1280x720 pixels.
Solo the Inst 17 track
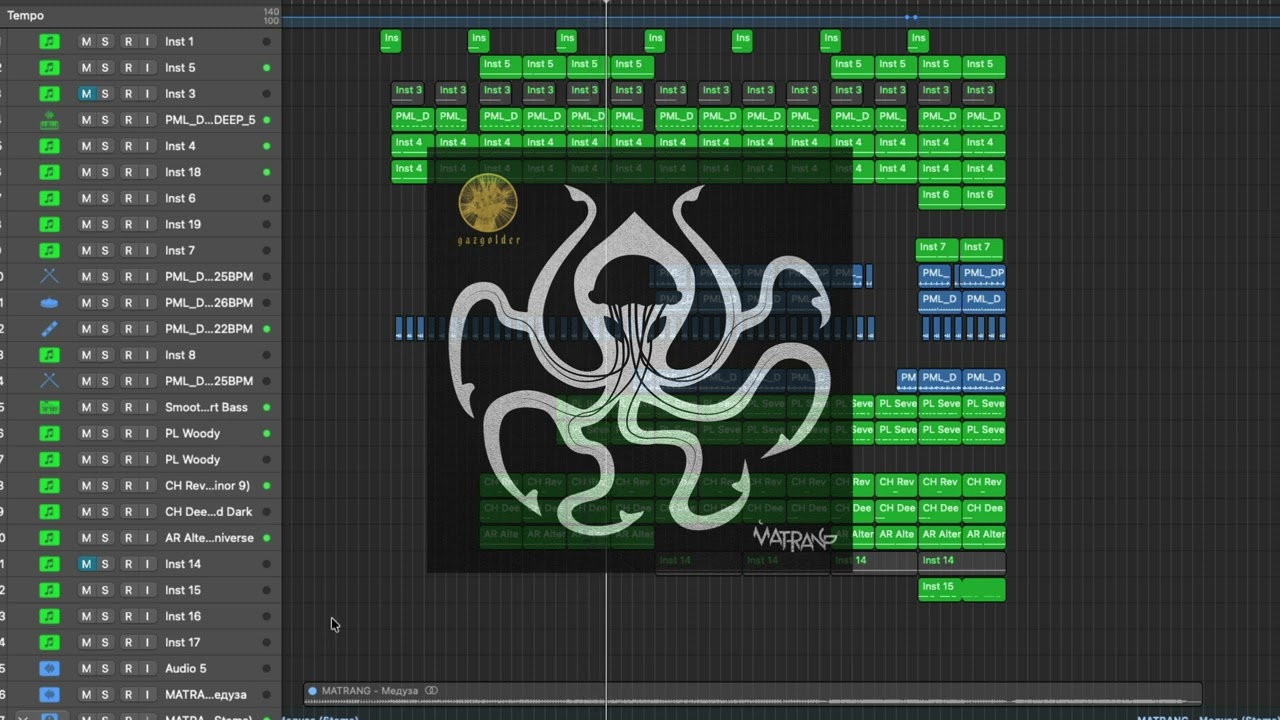pyautogui.click(x=105, y=643)
